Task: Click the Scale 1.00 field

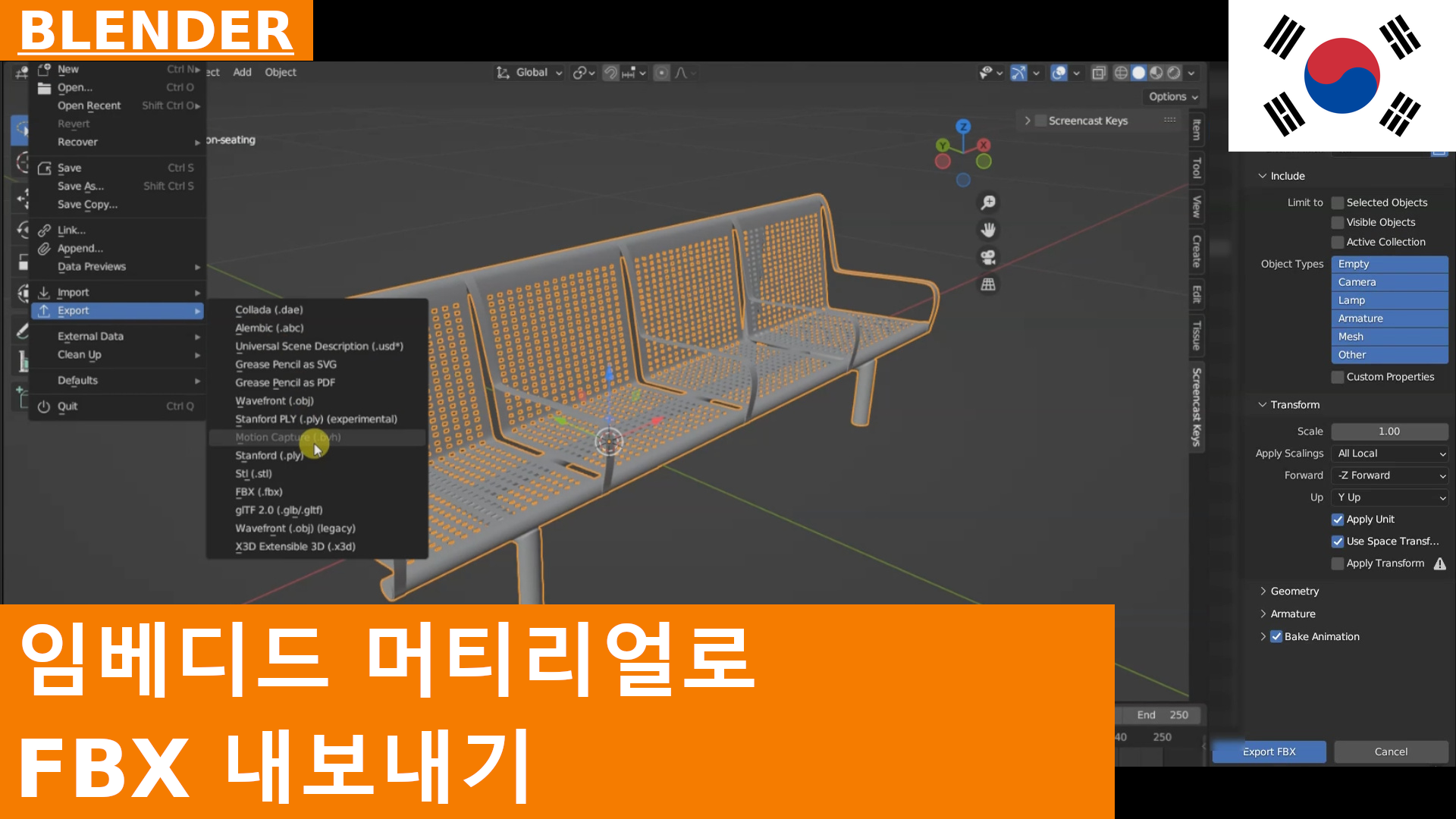Action: click(x=1390, y=431)
